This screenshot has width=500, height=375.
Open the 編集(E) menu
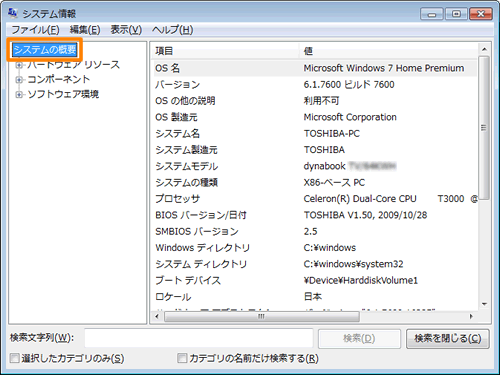(85, 30)
